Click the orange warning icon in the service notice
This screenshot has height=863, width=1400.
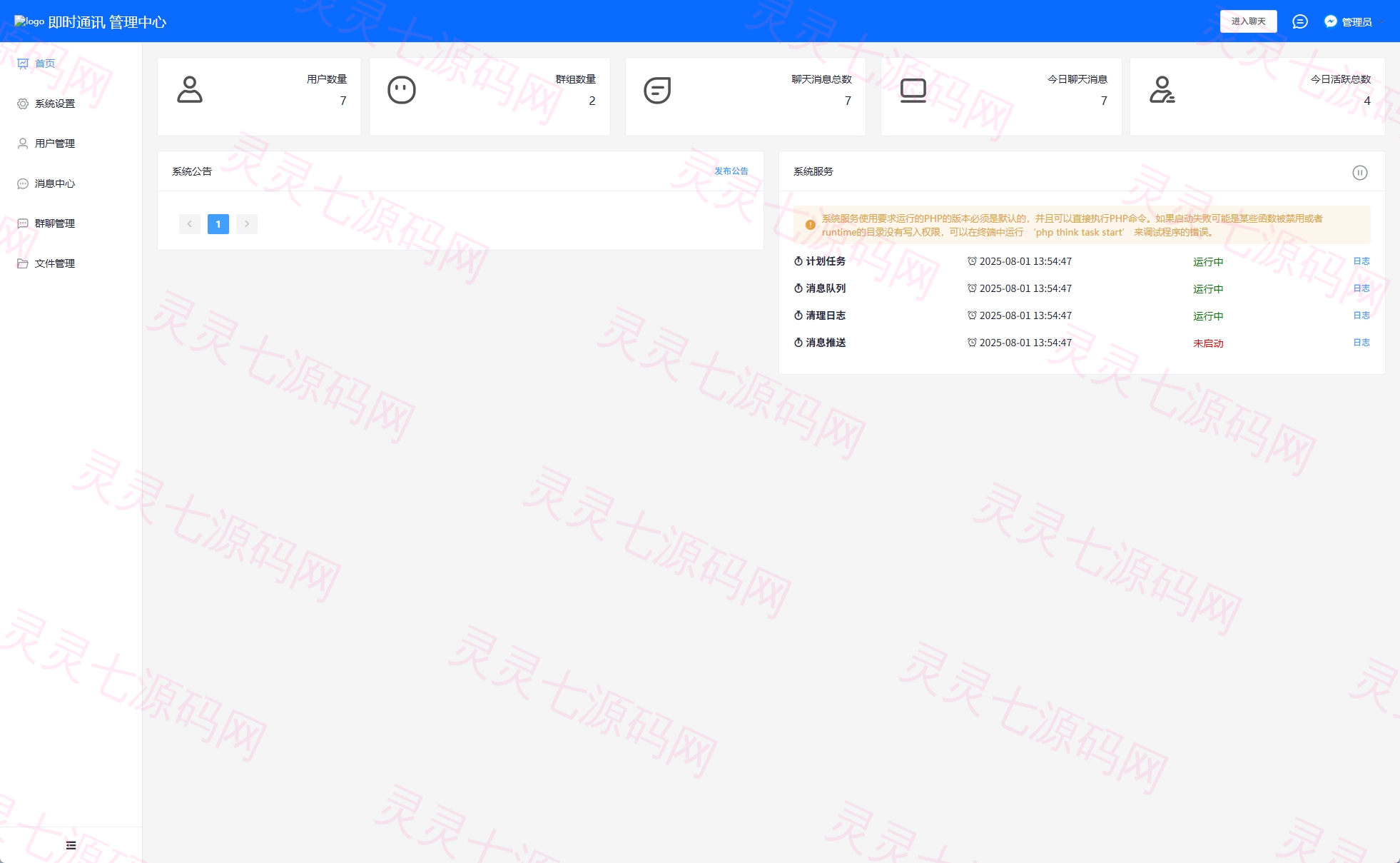click(x=811, y=225)
